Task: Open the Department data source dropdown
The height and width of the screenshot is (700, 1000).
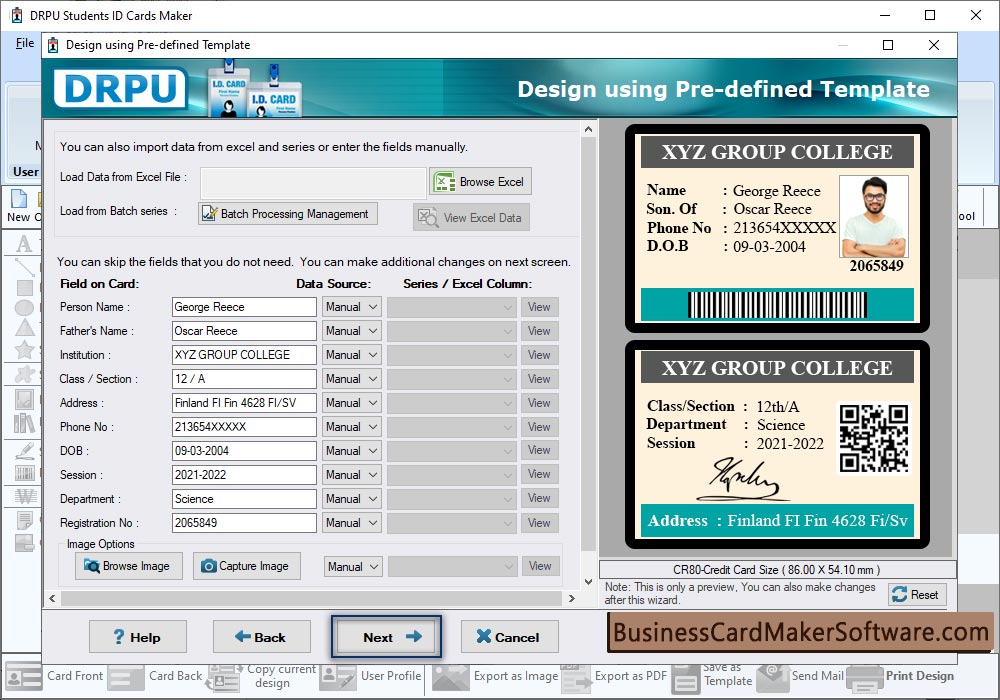Action: click(352, 499)
